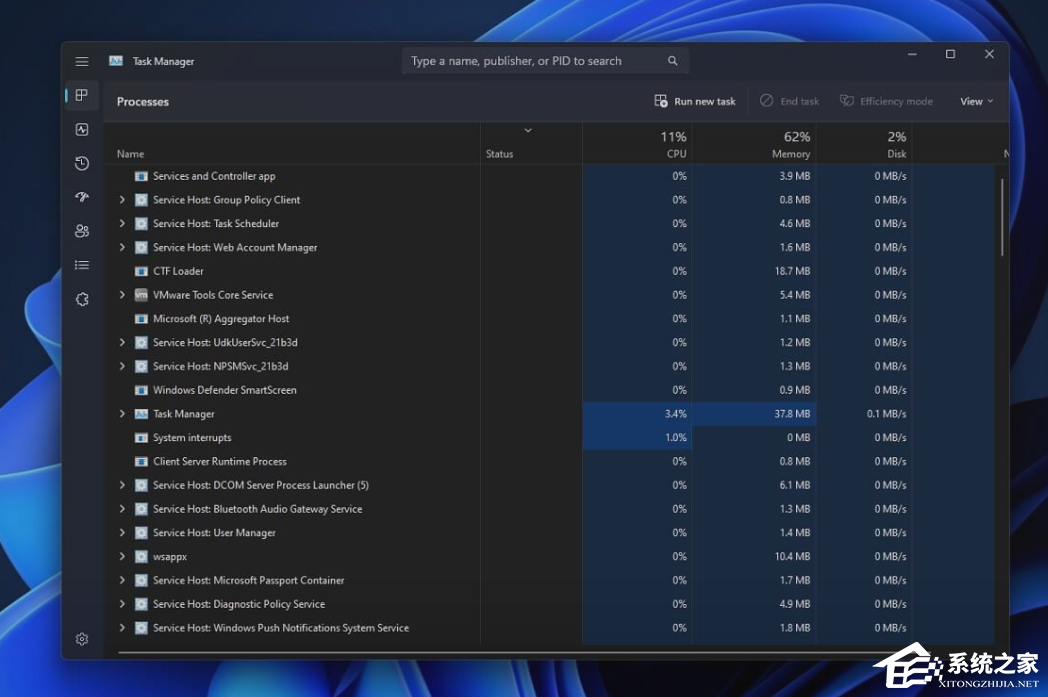Open the Details page in the sidebar
Screen dimensions: 1048x697
(x=82, y=265)
